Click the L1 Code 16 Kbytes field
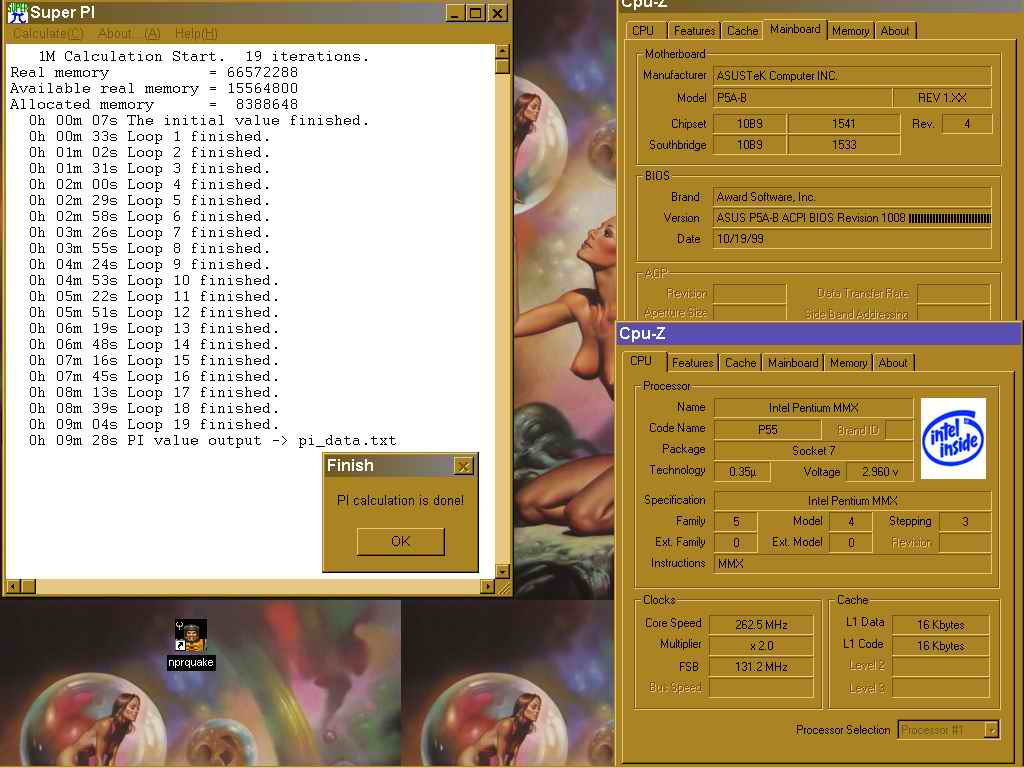 point(940,645)
